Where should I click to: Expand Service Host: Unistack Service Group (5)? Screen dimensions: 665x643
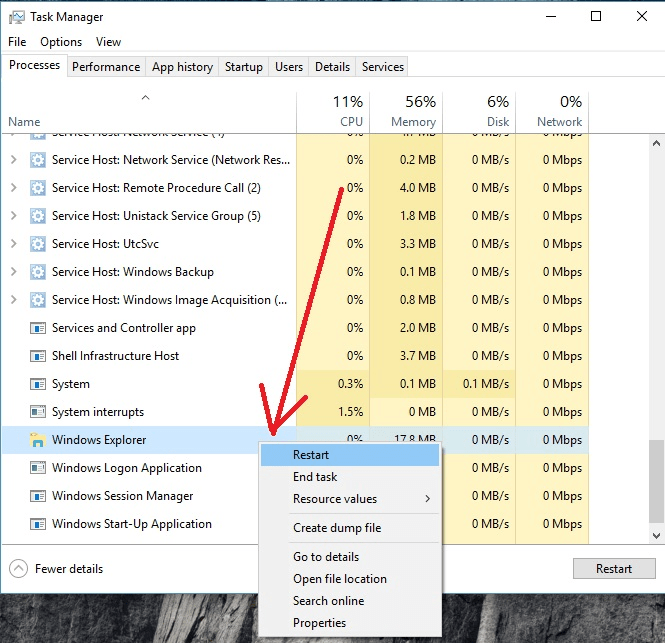click(x=14, y=216)
